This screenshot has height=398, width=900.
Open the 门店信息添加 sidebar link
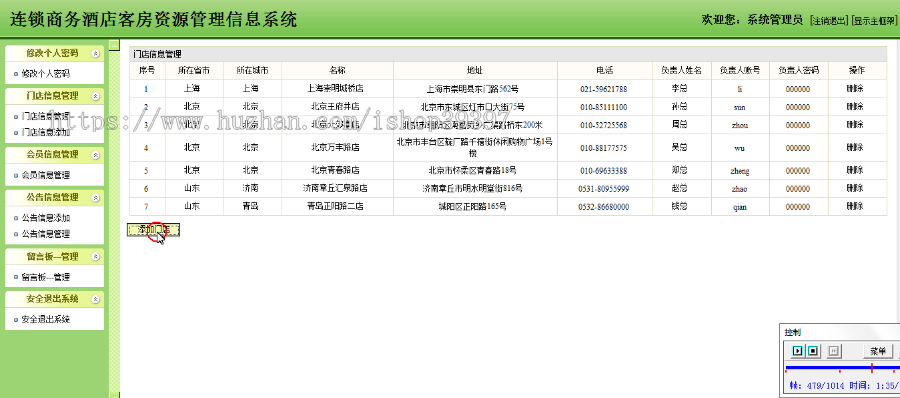45,132
